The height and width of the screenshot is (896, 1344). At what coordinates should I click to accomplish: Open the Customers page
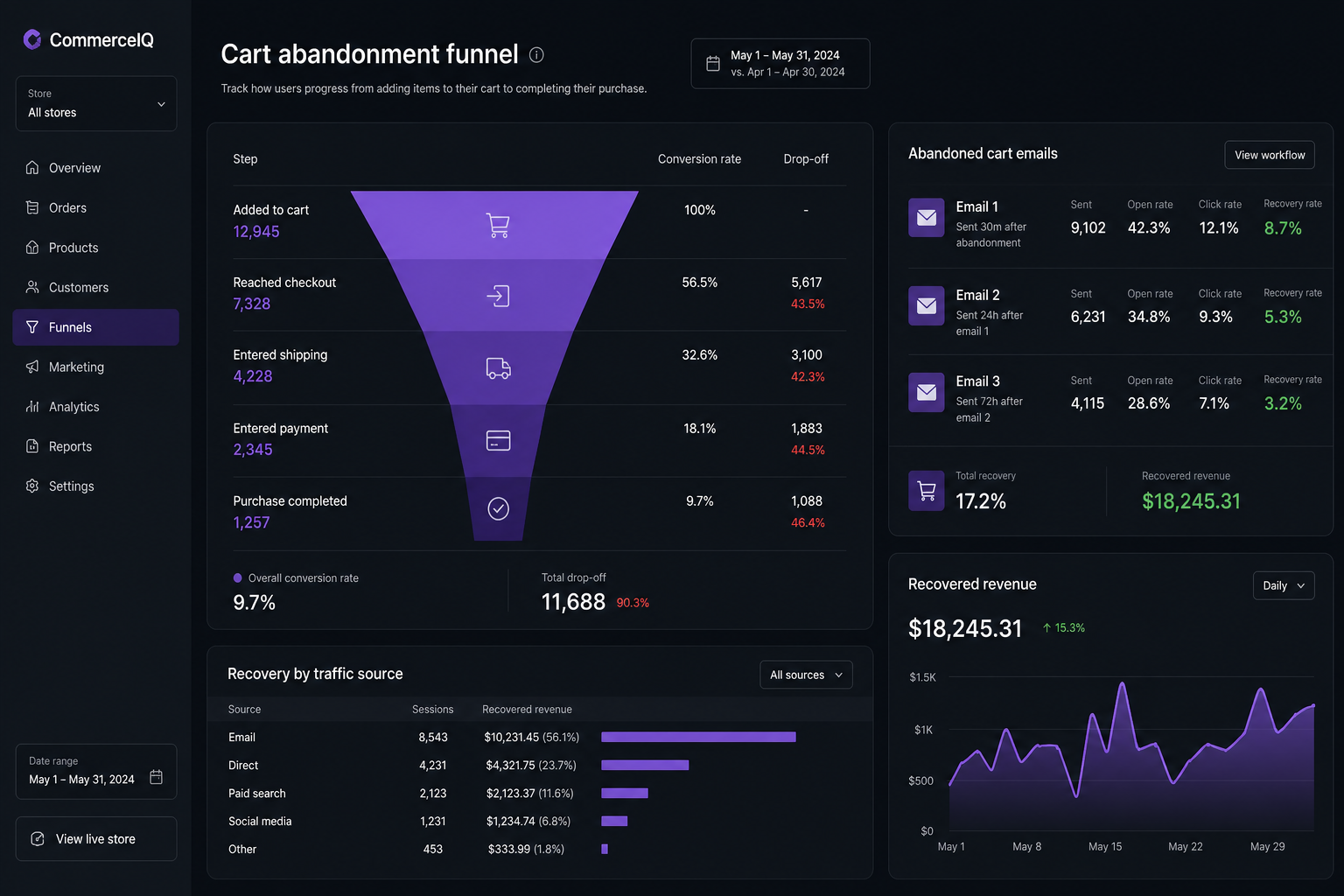[x=96, y=287]
